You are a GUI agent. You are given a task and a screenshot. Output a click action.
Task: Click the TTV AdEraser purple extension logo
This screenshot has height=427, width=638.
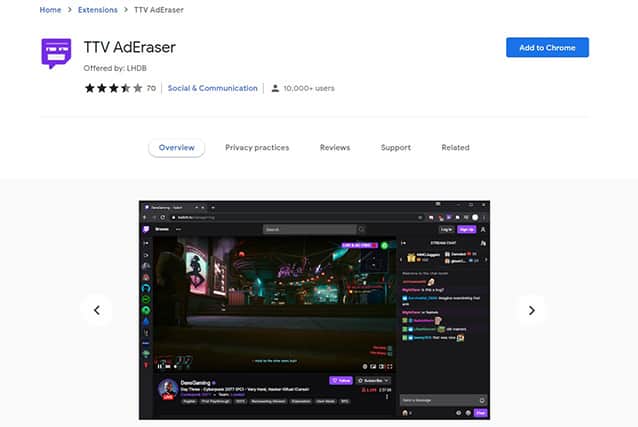click(56, 53)
